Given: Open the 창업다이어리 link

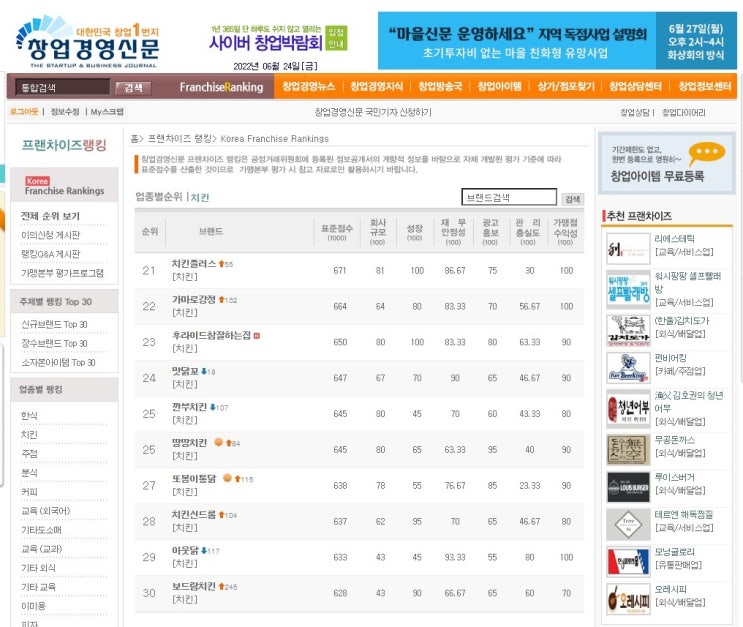Looking at the screenshot, I should 683,112.
